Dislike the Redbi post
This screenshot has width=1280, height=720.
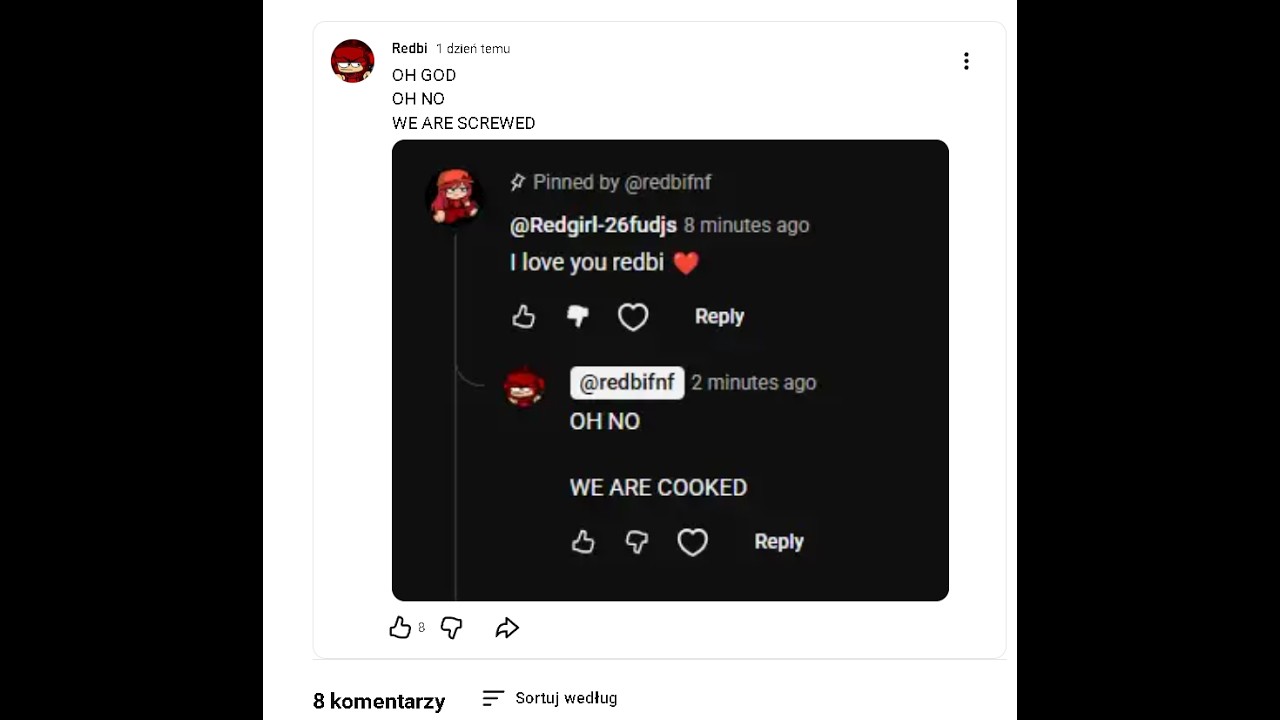(x=452, y=628)
